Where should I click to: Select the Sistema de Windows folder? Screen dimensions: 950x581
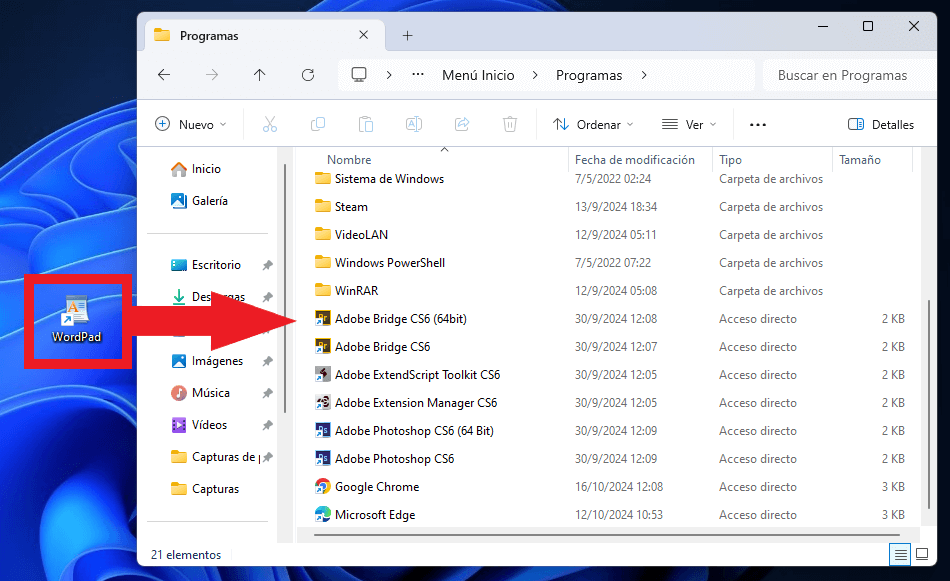click(x=608, y=179)
